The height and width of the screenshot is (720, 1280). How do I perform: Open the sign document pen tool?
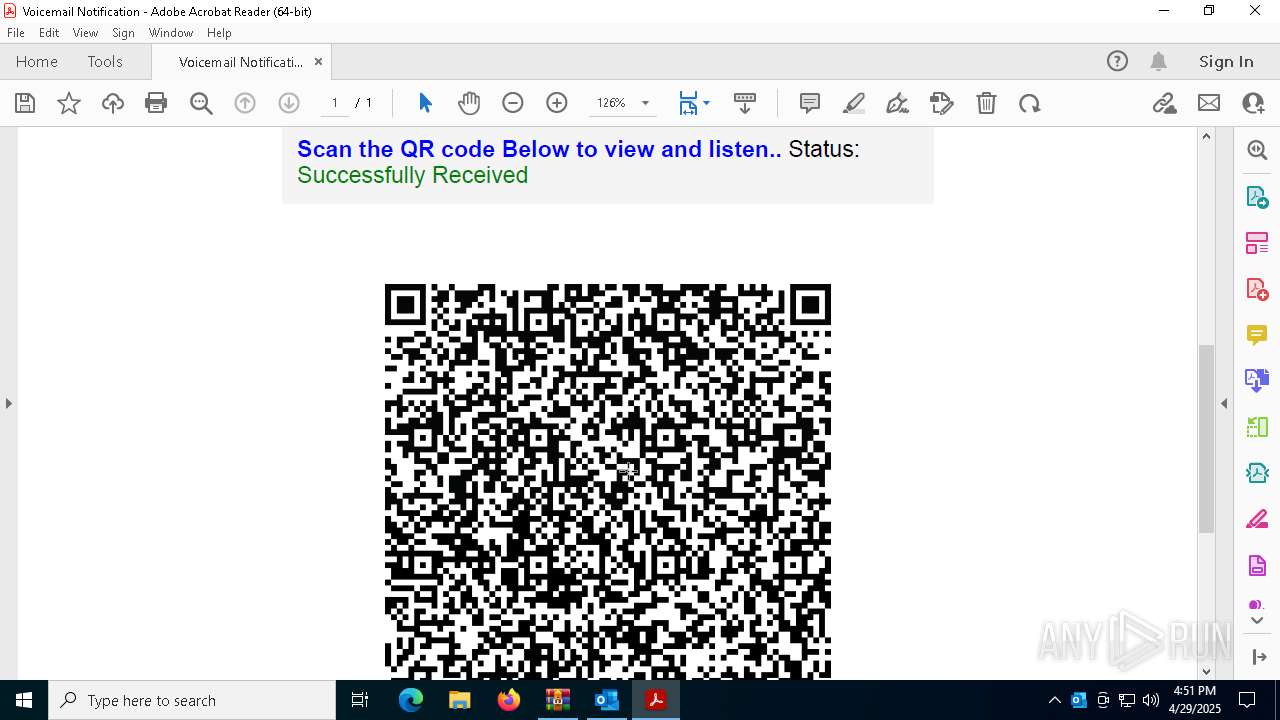click(x=898, y=103)
